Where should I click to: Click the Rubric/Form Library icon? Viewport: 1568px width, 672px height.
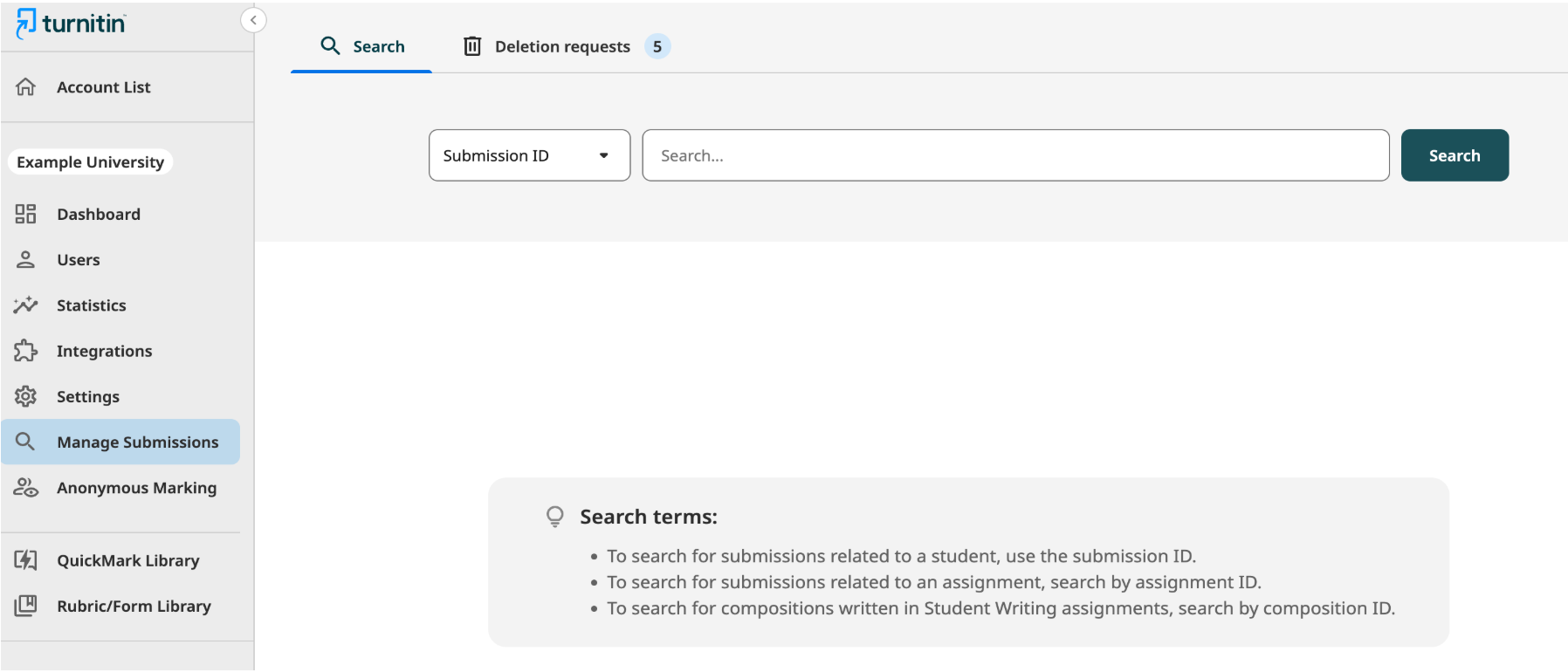click(25, 606)
